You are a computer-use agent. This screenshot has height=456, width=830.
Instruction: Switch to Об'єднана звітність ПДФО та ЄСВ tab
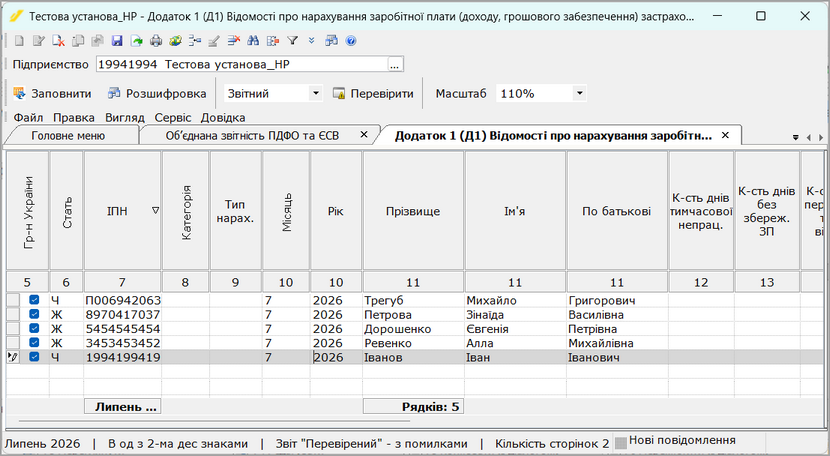point(252,136)
